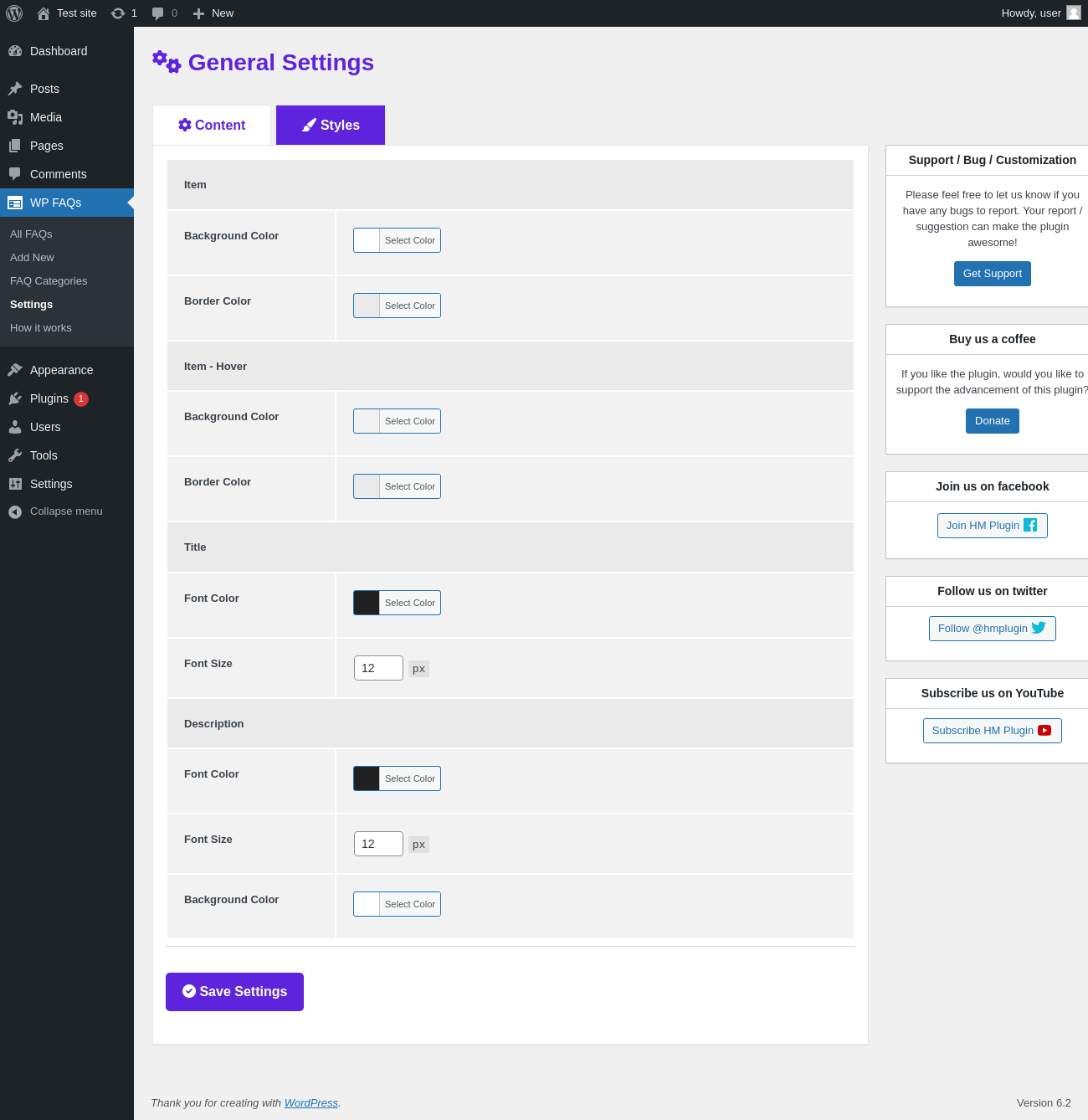This screenshot has width=1088, height=1120.
Task: Click the Settings sliders icon in sidebar
Action: click(15, 484)
